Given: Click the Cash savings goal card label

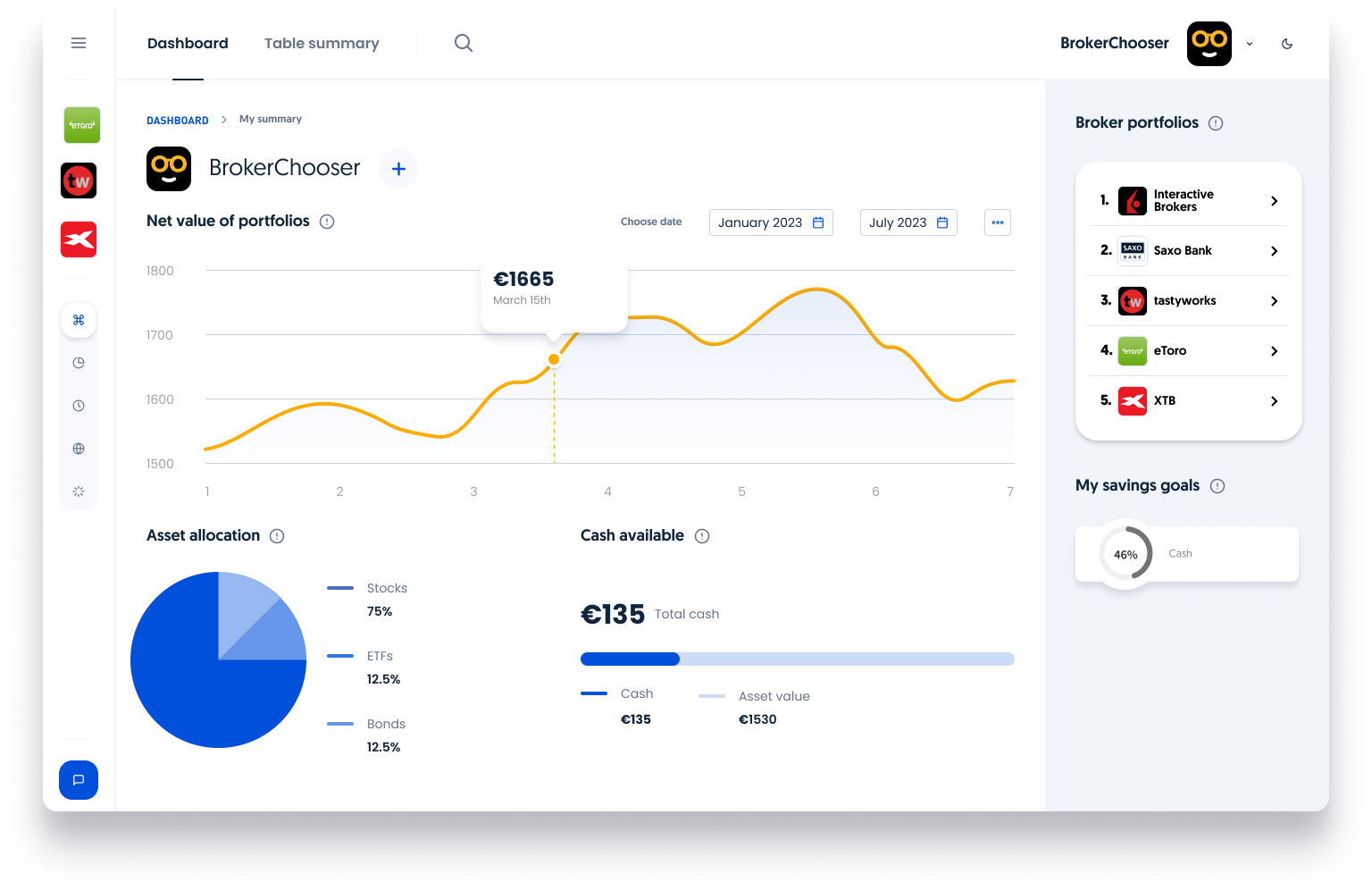Looking at the screenshot, I should tap(1180, 554).
